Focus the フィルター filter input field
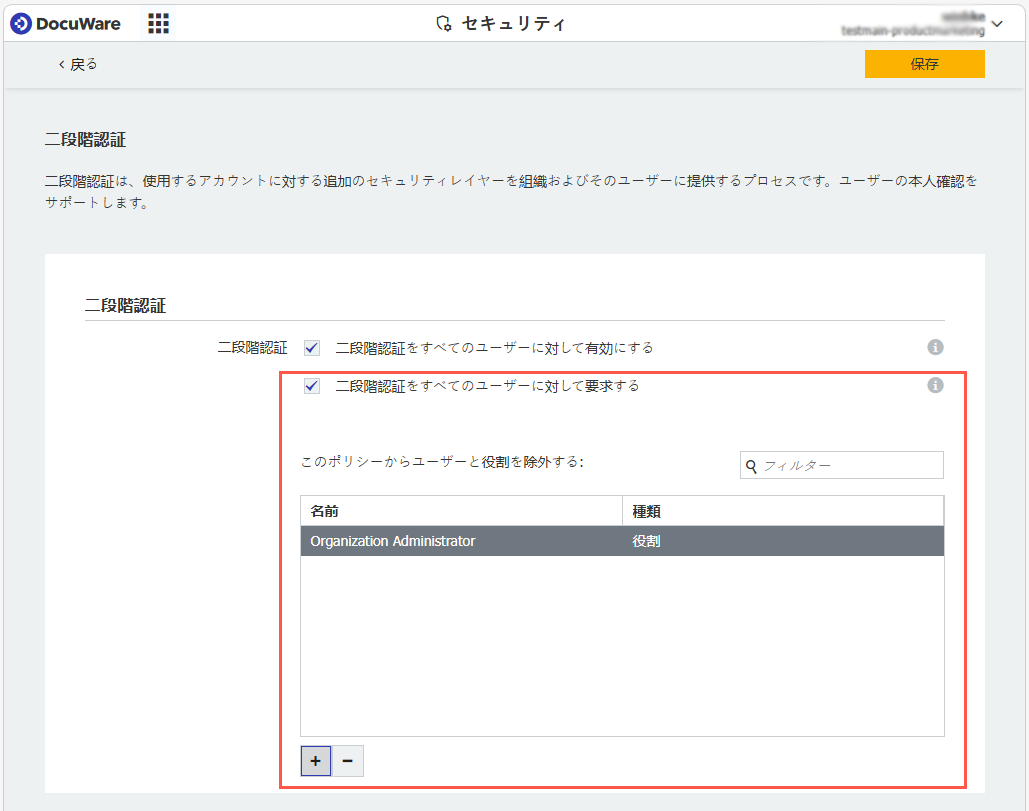Screen dimensions: 1029x811 point(841,465)
